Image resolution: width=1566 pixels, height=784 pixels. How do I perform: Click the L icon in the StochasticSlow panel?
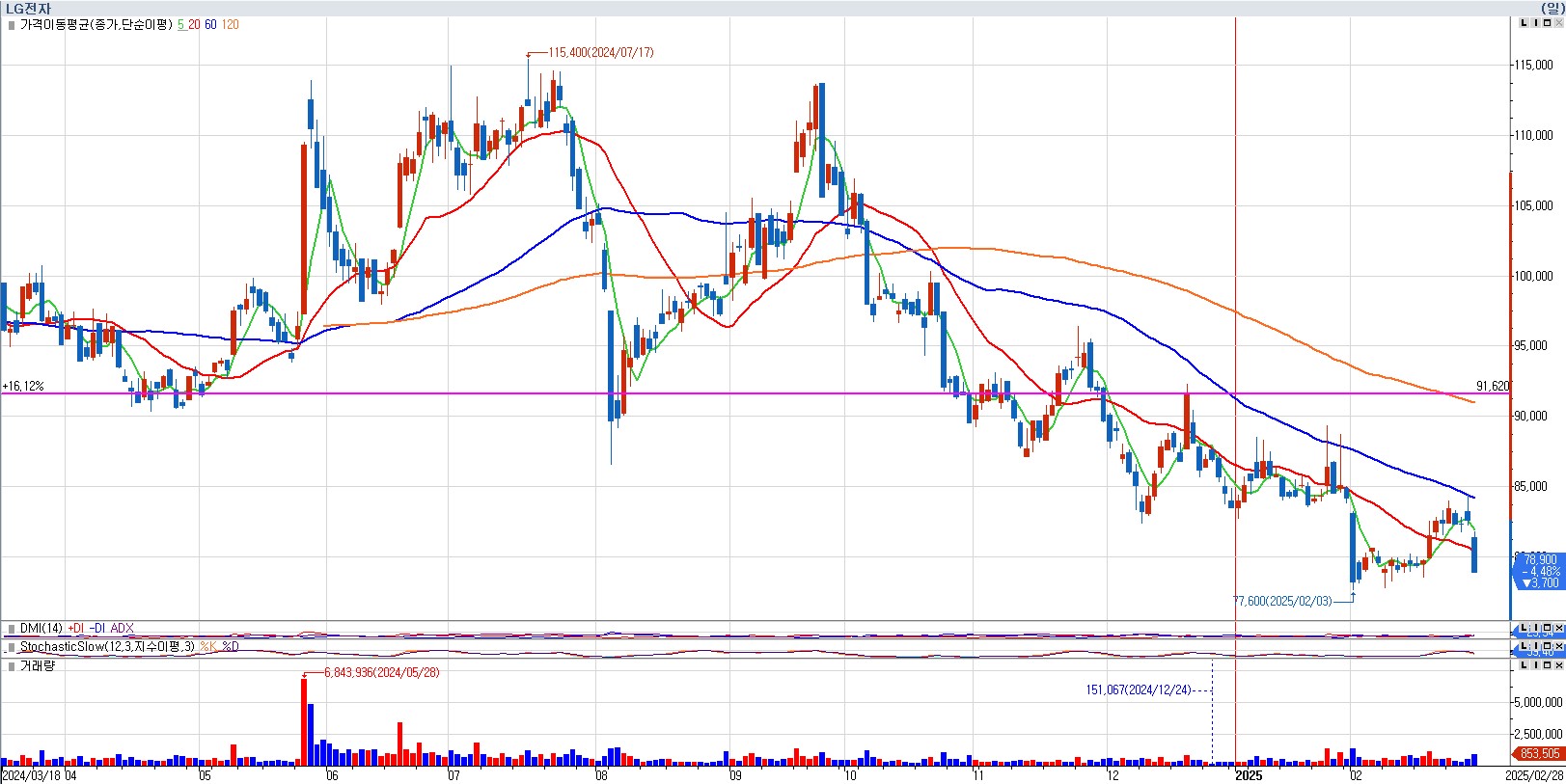click(x=1524, y=646)
